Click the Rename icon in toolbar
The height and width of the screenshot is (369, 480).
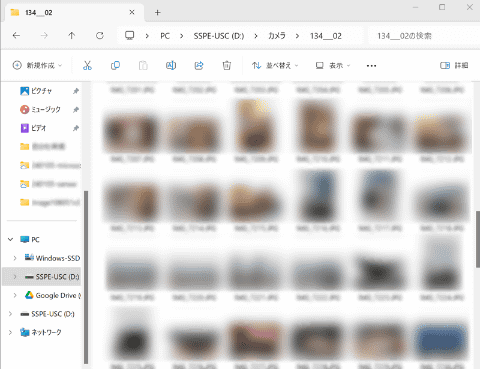(171, 65)
